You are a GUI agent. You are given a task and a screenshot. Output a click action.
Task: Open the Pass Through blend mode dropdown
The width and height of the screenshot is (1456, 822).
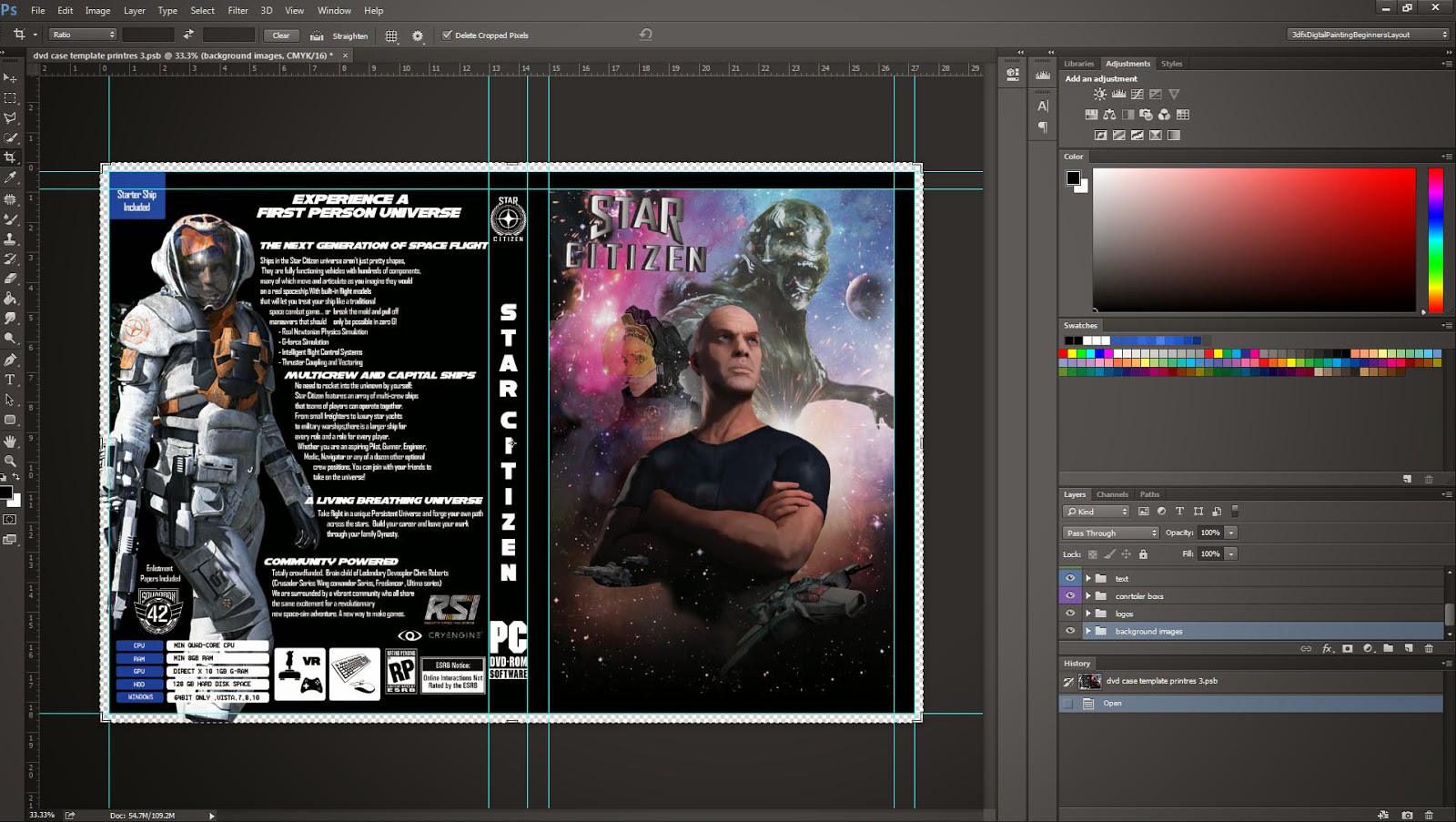tap(1111, 533)
